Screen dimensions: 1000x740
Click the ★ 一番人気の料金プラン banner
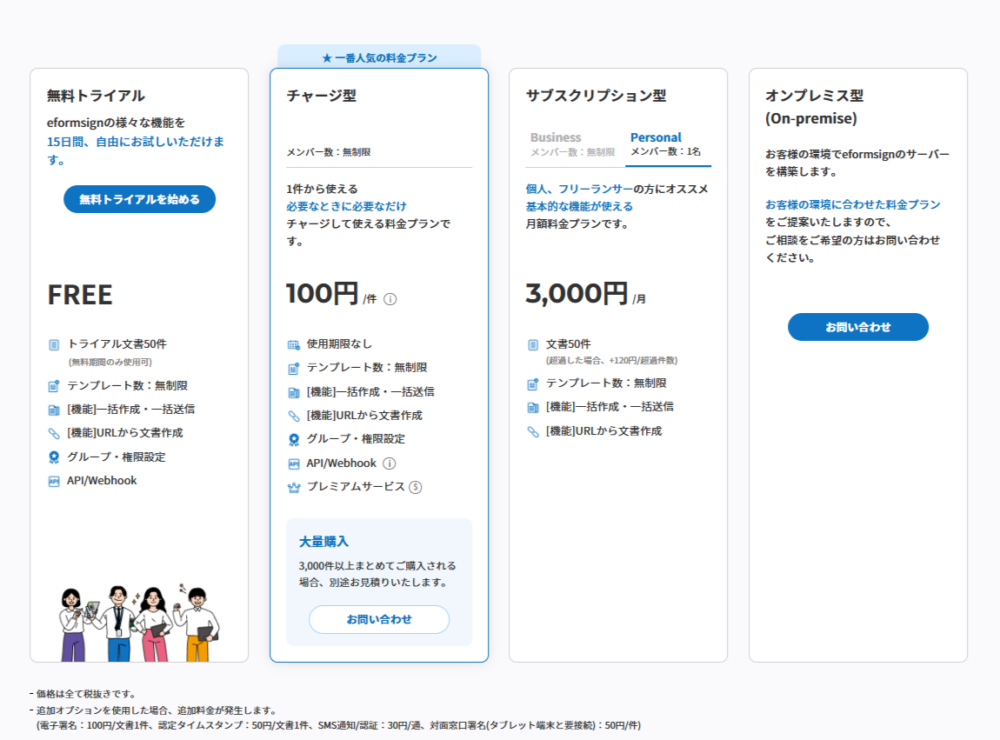click(x=379, y=57)
